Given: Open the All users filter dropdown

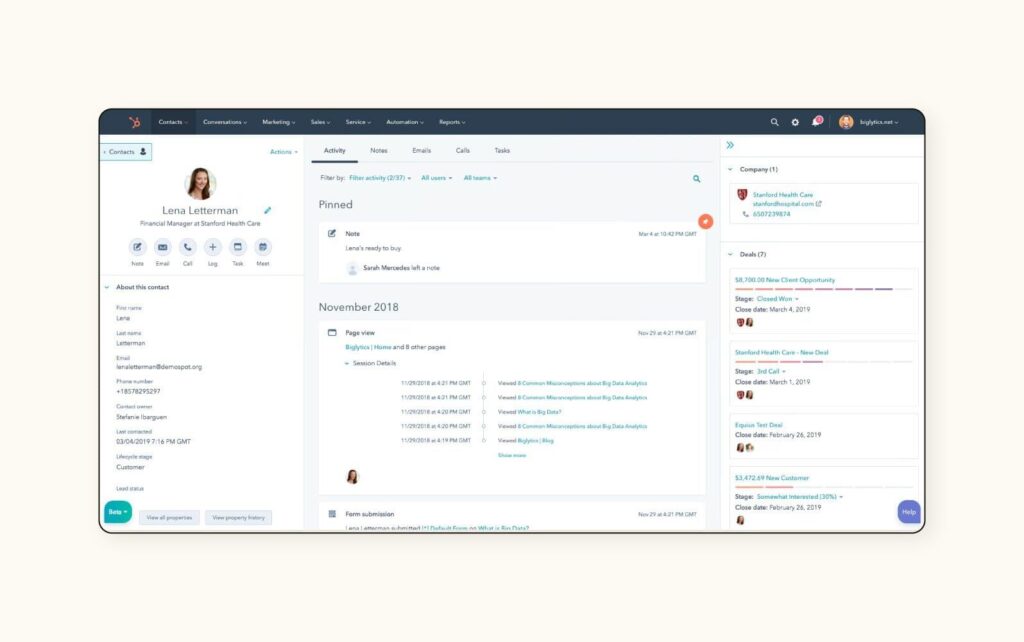Looking at the screenshot, I should click(437, 178).
